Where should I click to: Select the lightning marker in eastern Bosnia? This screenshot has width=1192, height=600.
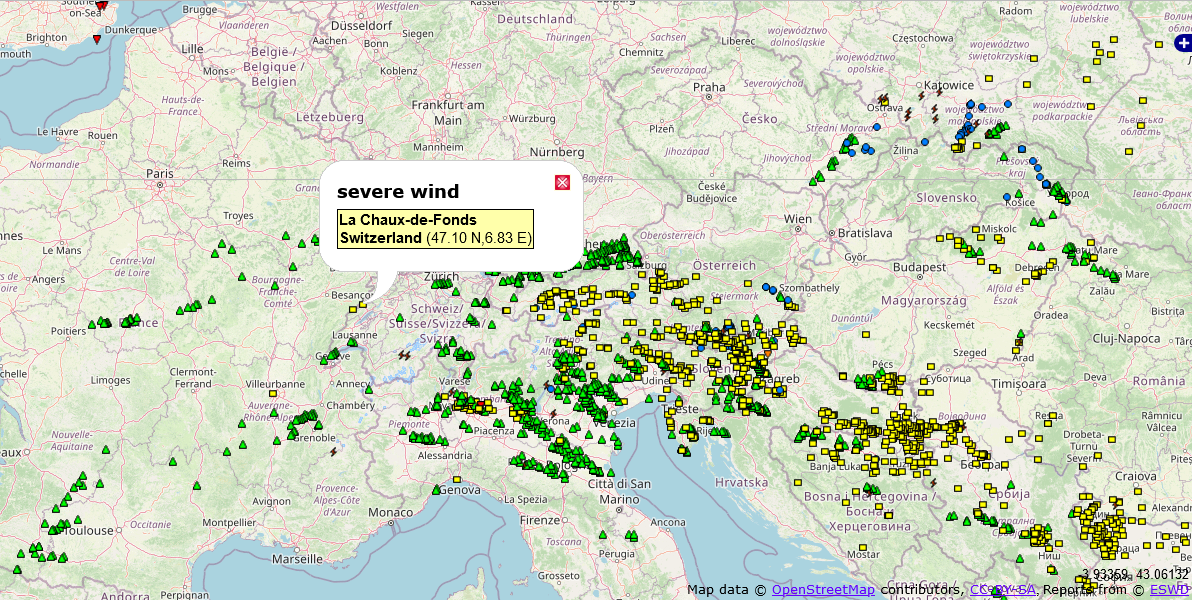(x=933, y=482)
